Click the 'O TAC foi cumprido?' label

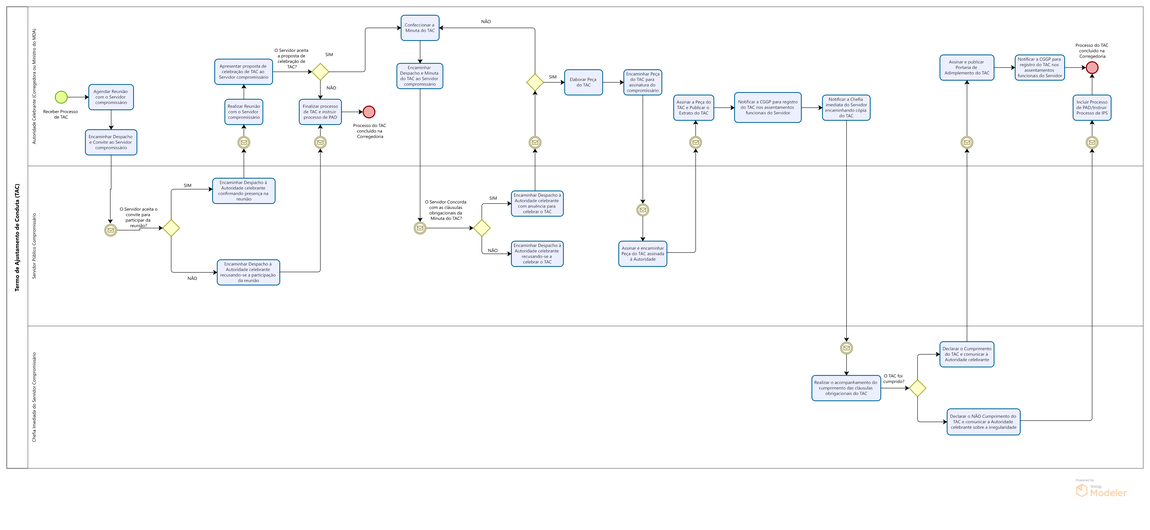[x=894, y=378]
